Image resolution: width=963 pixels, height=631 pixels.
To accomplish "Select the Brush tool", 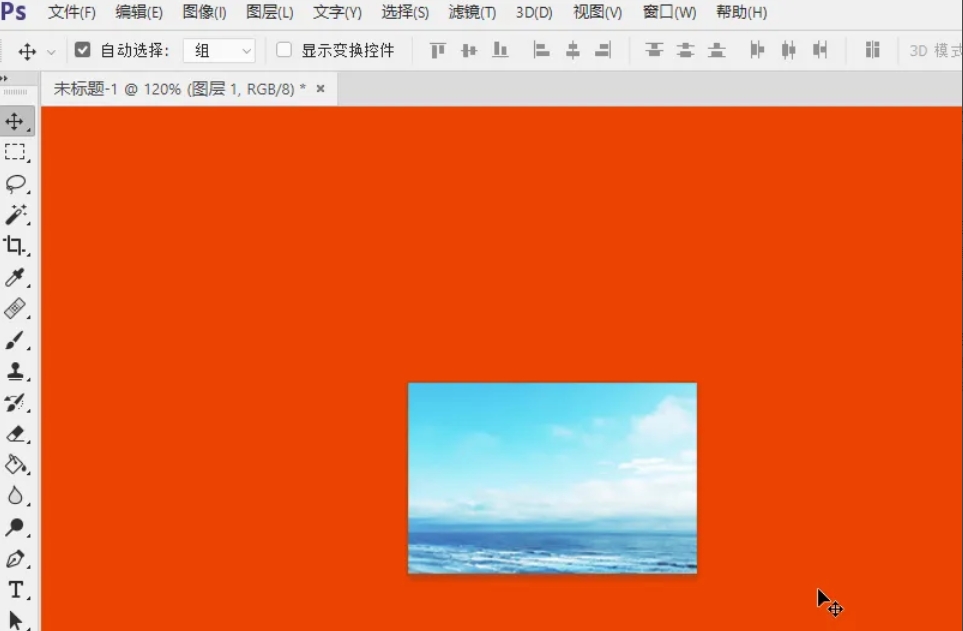I will 15,340.
